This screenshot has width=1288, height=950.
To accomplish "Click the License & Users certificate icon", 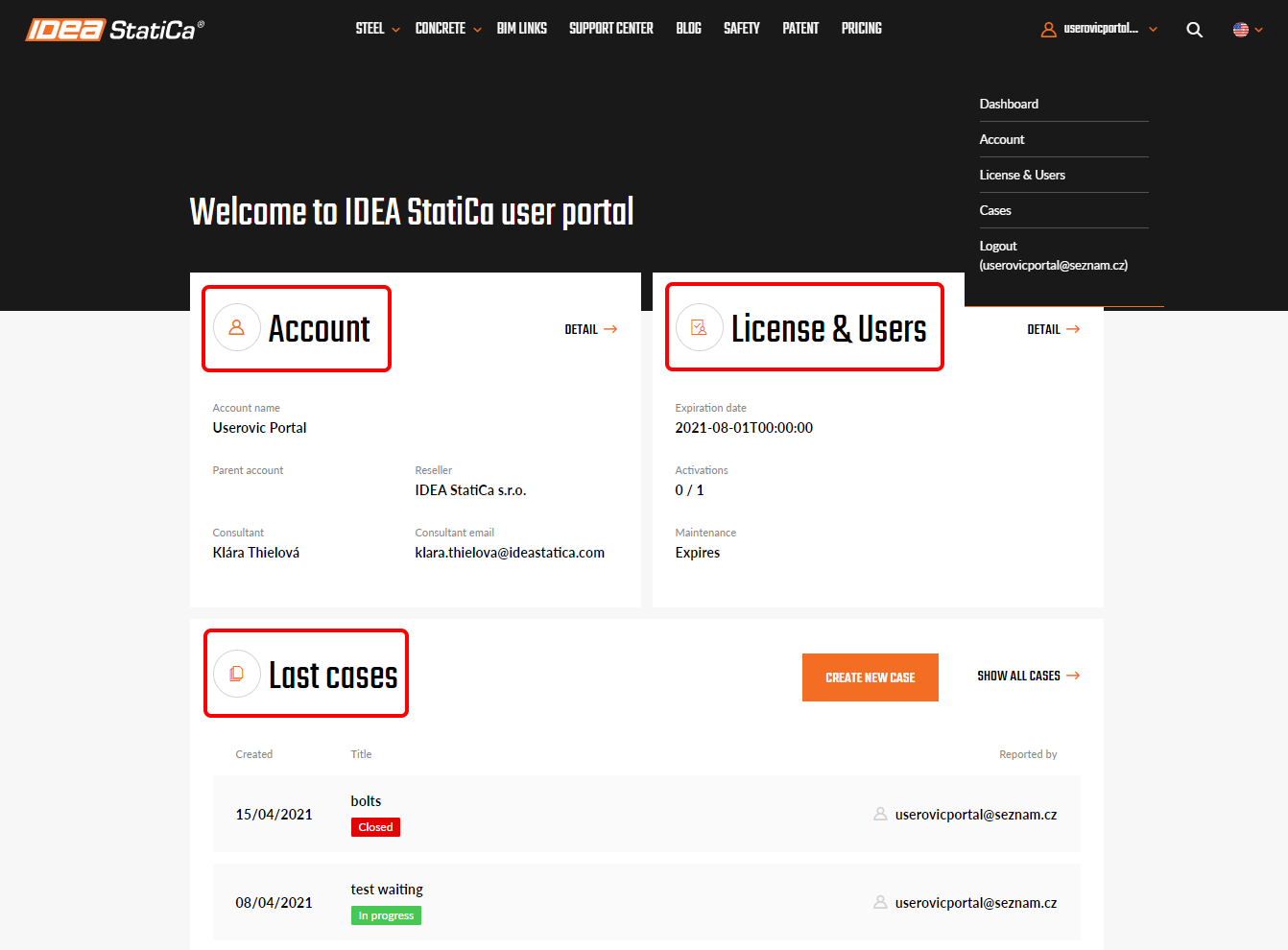I will (x=699, y=328).
